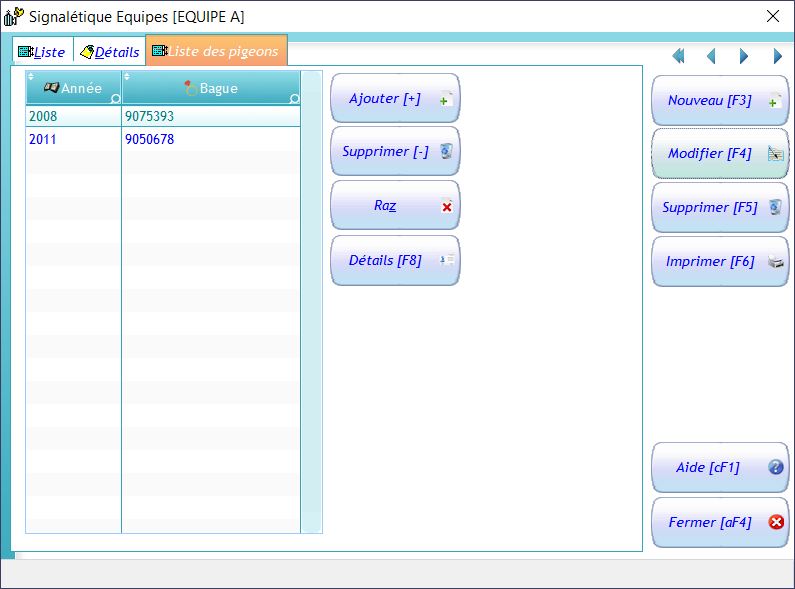Viewport: 795px width, 589px height.
Task: Open Détails [F8] for the pigeon
Action: (x=395, y=261)
